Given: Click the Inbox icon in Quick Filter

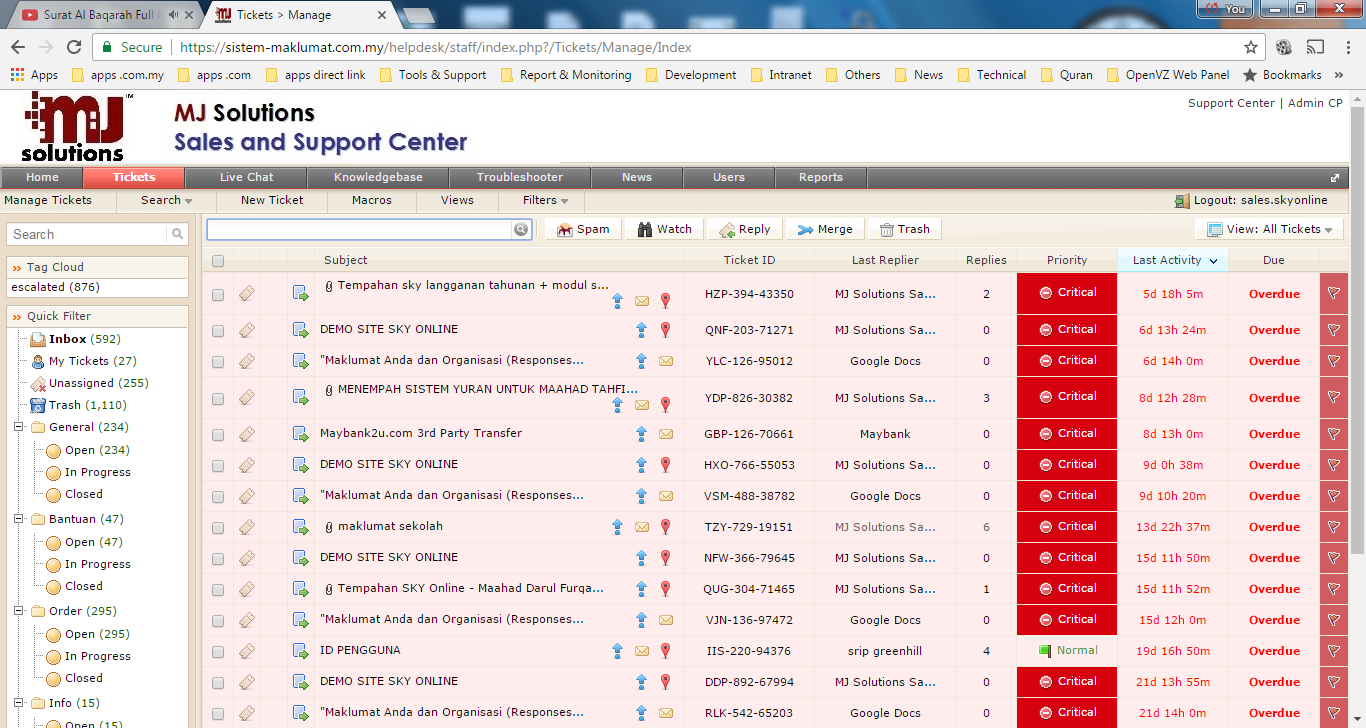Looking at the screenshot, I should [x=38, y=339].
